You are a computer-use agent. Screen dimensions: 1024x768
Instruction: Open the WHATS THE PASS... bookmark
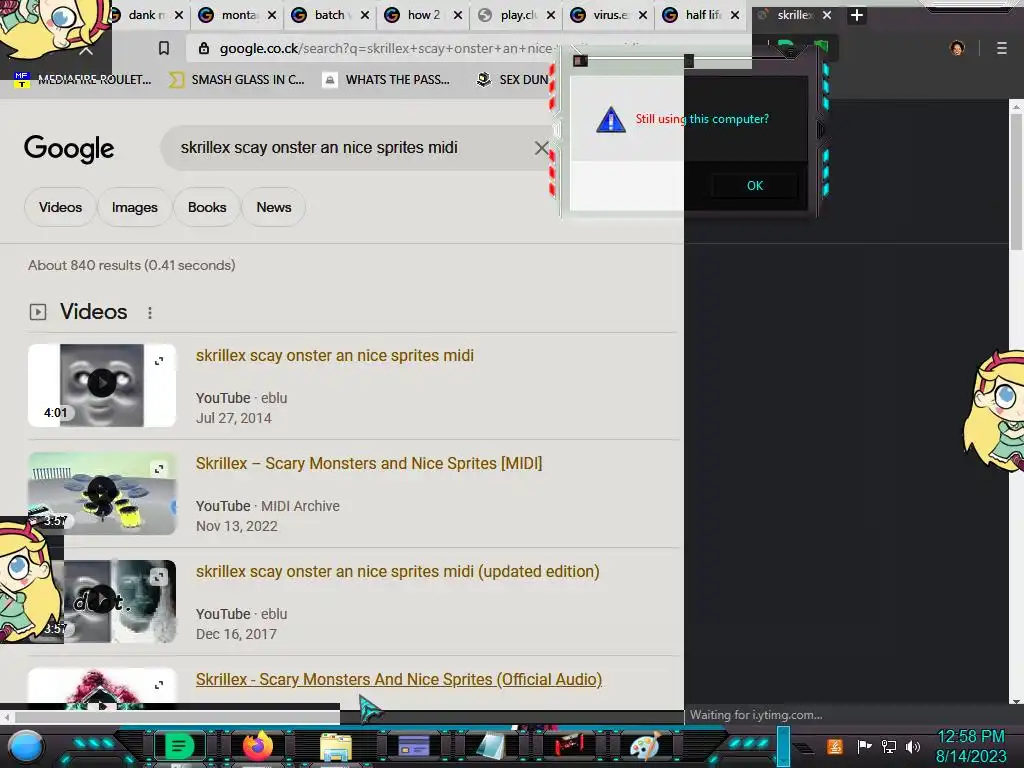pyautogui.click(x=387, y=80)
